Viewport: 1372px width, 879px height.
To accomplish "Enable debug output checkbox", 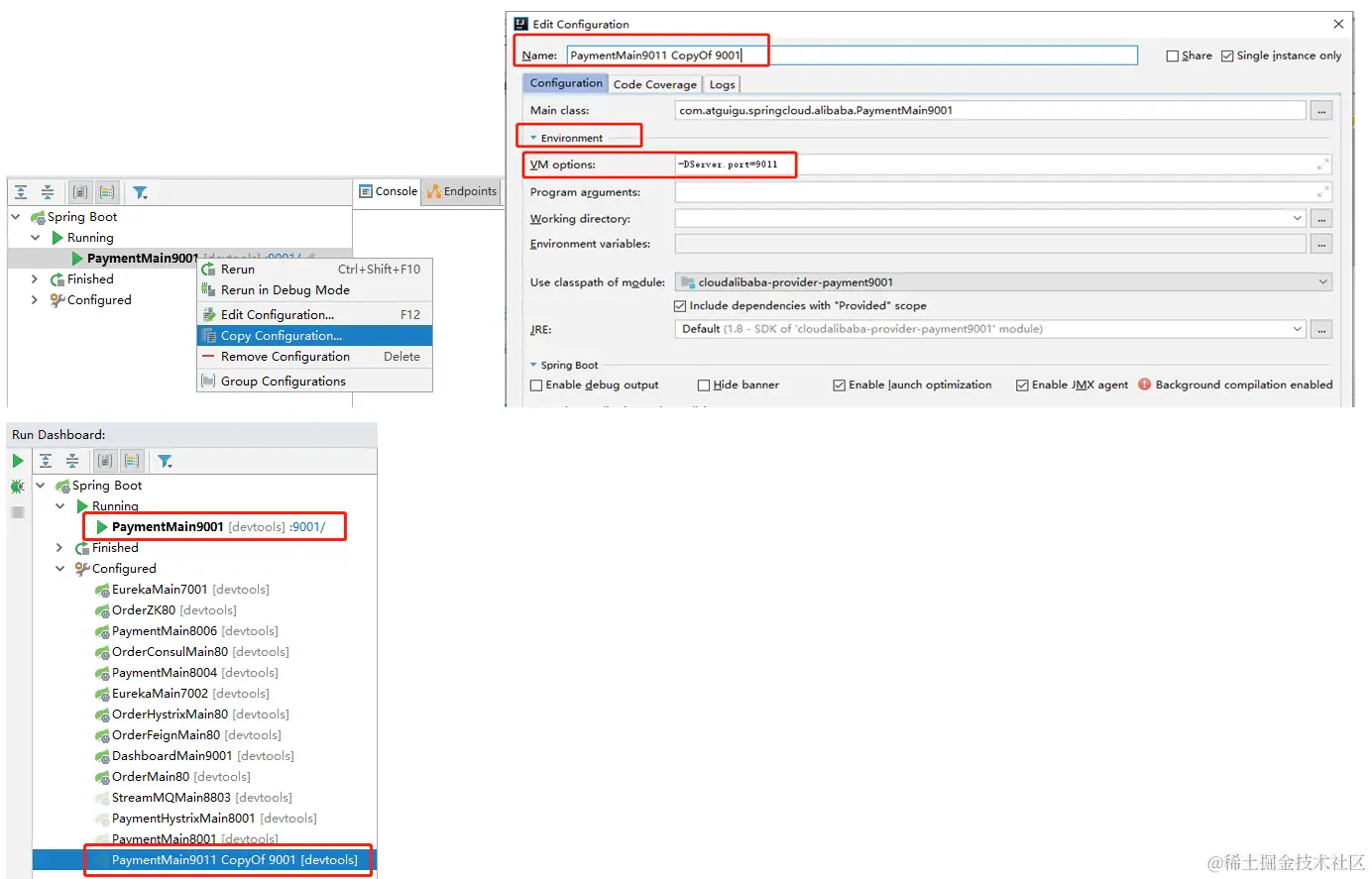I will click(x=536, y=385).
